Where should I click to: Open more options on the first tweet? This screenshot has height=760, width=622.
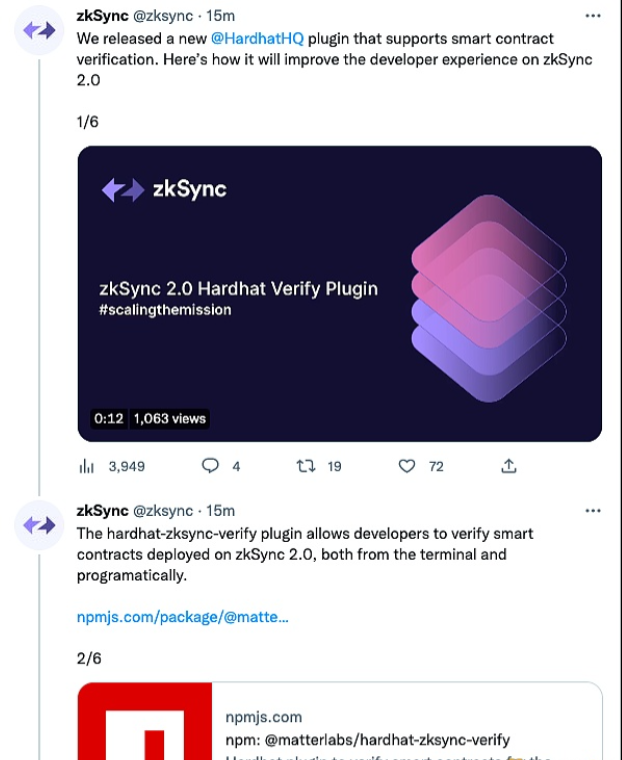click(593, 16)
